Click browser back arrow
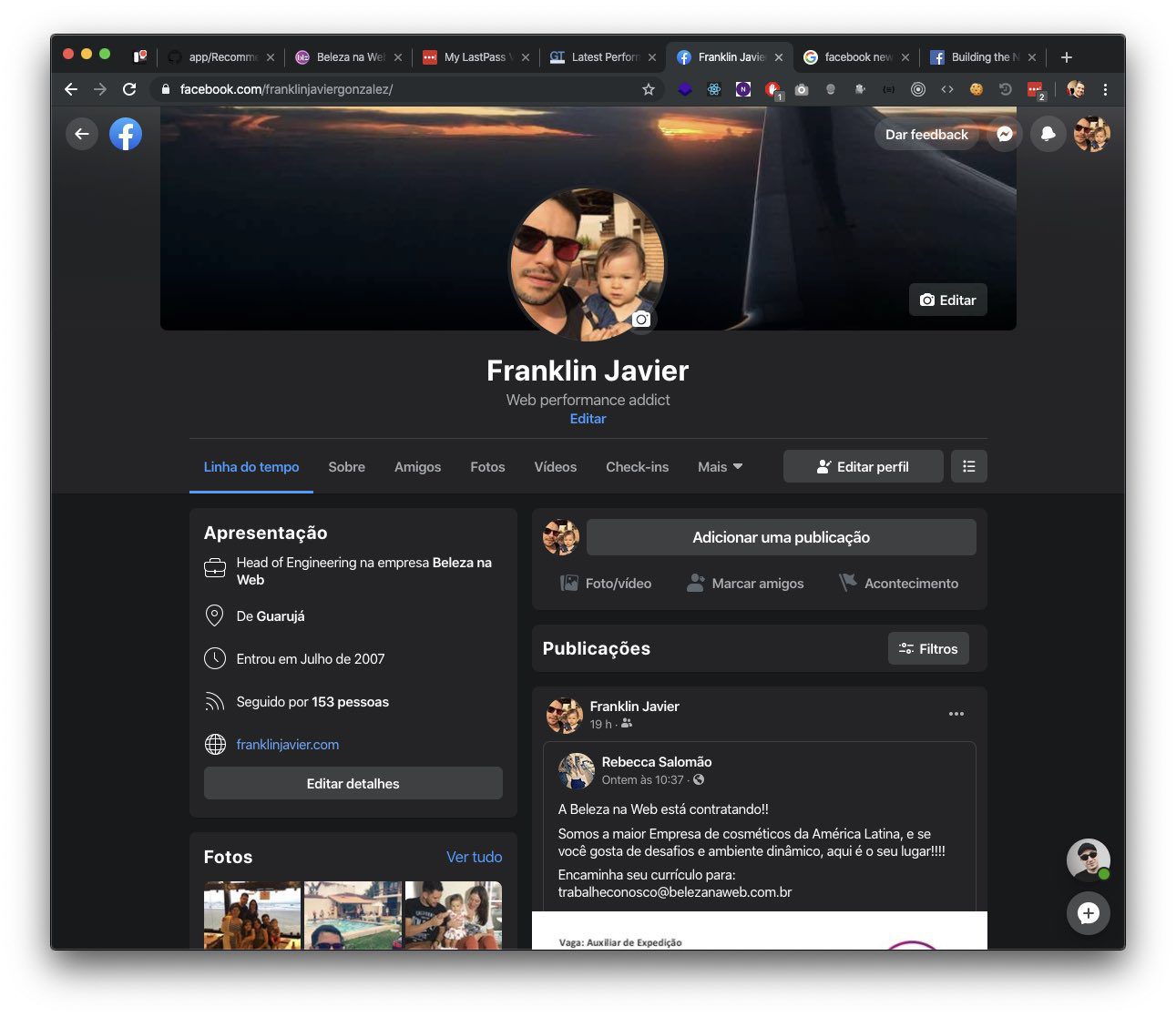 (x=71, y=89)
